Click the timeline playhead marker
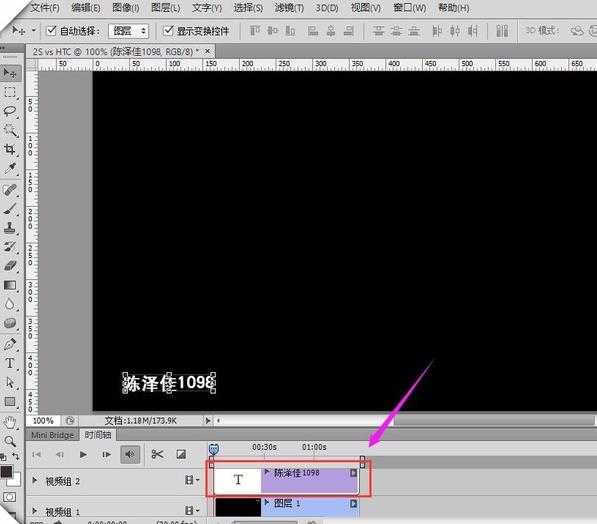Screen dimensions: 597x524 [x=214, y=449]
